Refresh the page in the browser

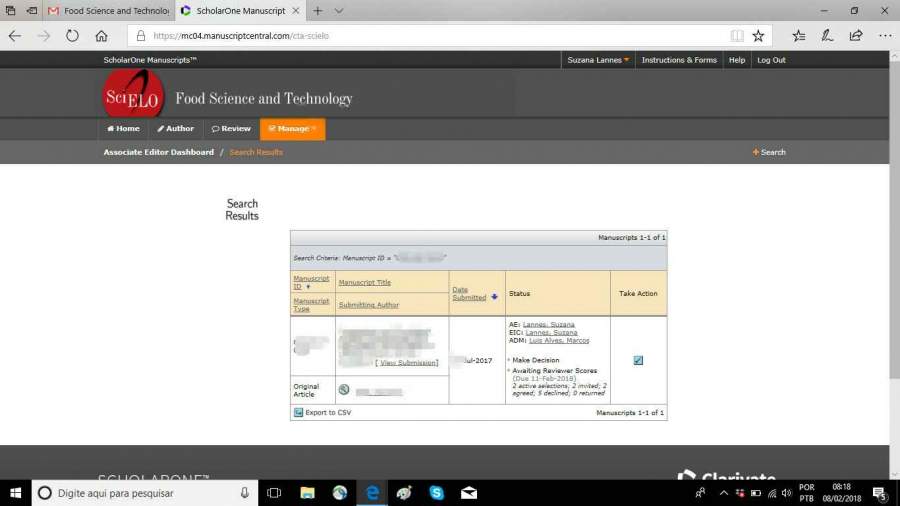[72, 36]
